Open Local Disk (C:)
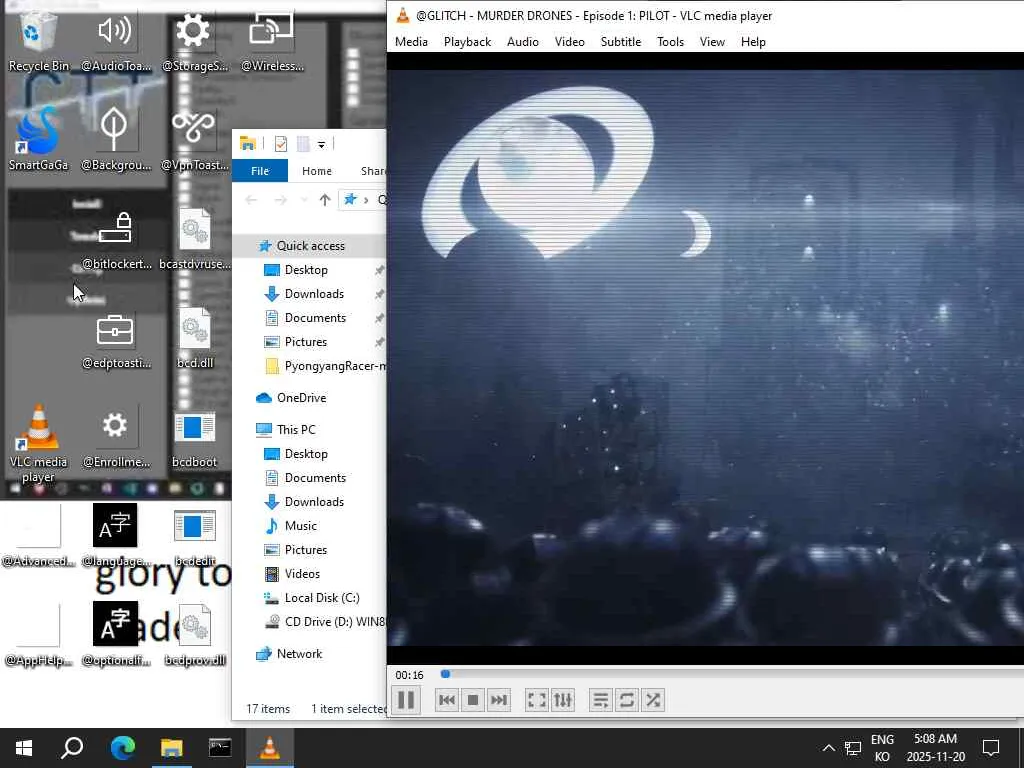1024x768 pixels. tap(321, 598)
